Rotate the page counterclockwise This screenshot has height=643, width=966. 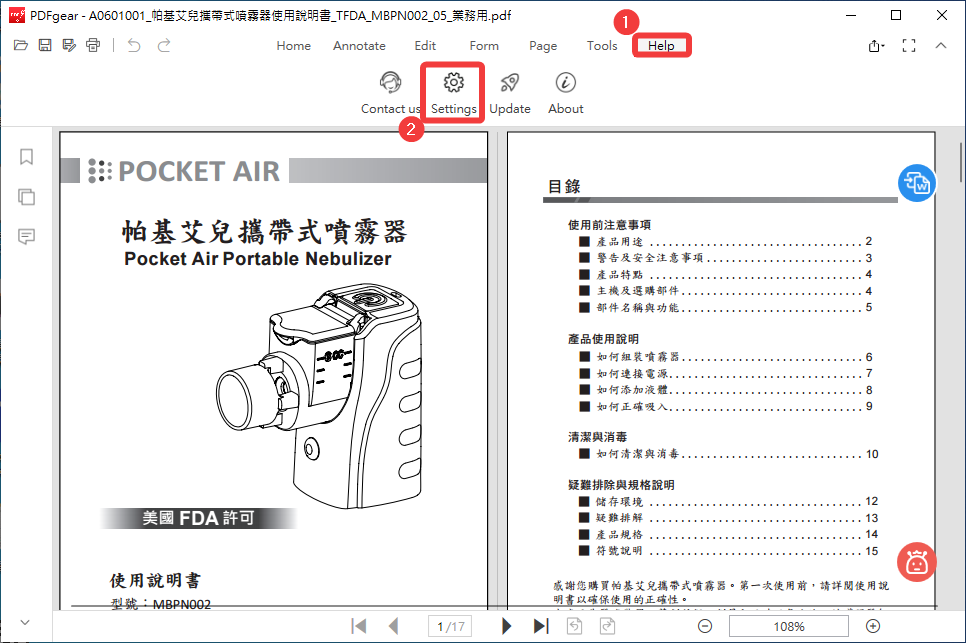click(x=574, y=626)
